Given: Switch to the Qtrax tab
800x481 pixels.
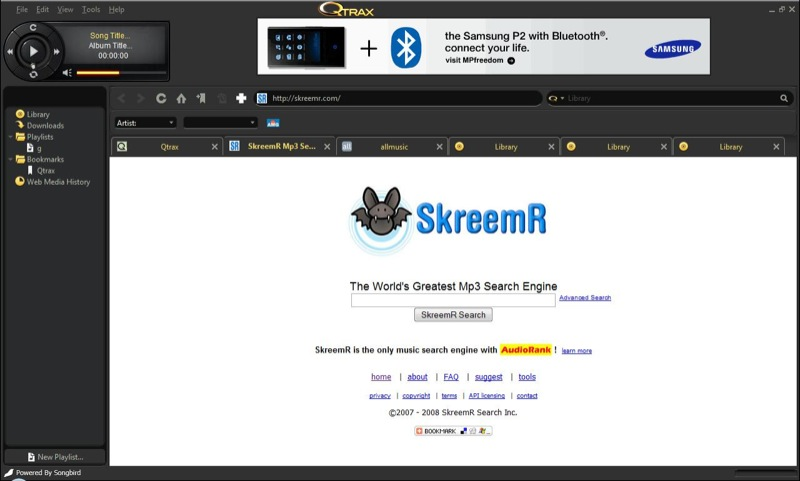Looking at the screenshot, I should tap(169, 147).
